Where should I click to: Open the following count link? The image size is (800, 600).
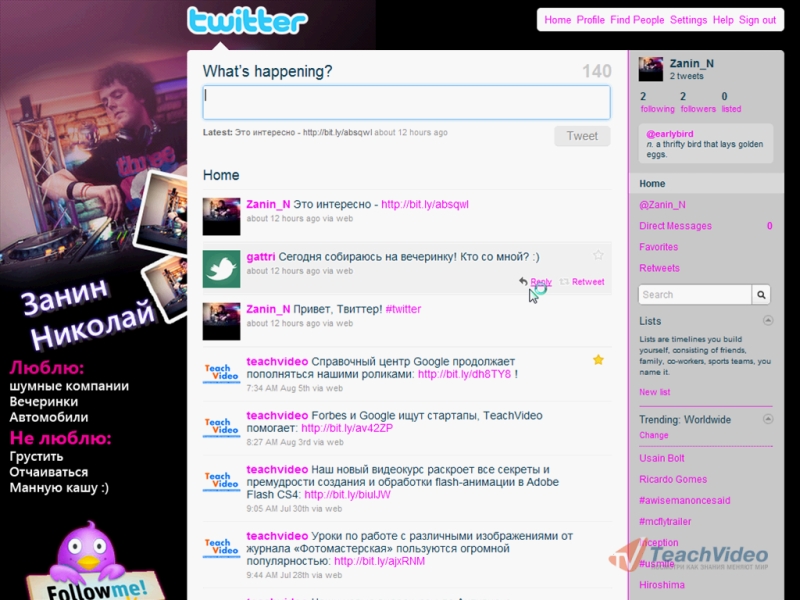click(657, 103)
